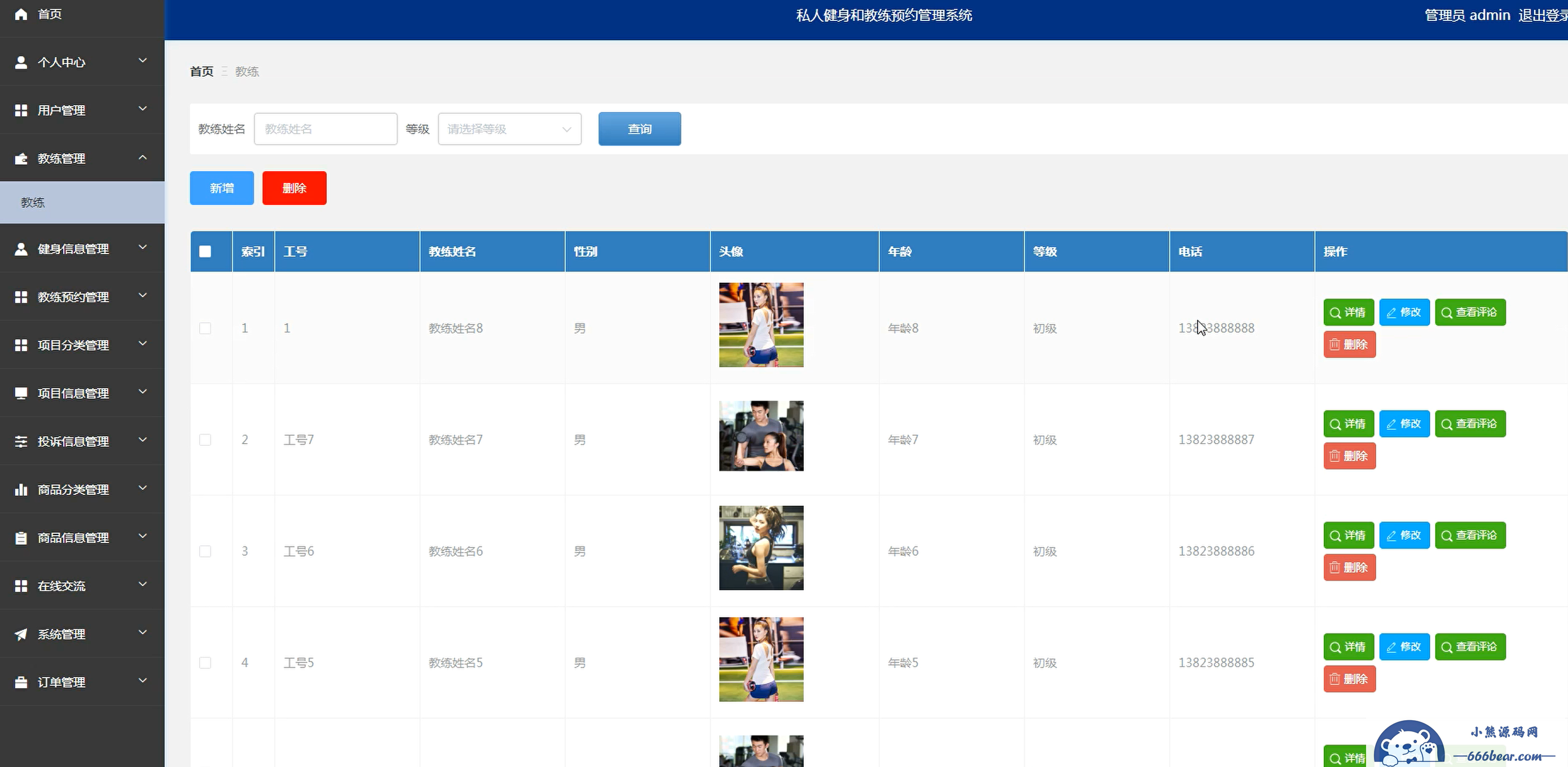Expand 教练预约管理 chevron
This screenshot has width=1568, height=767.
(x=143, y=295)
